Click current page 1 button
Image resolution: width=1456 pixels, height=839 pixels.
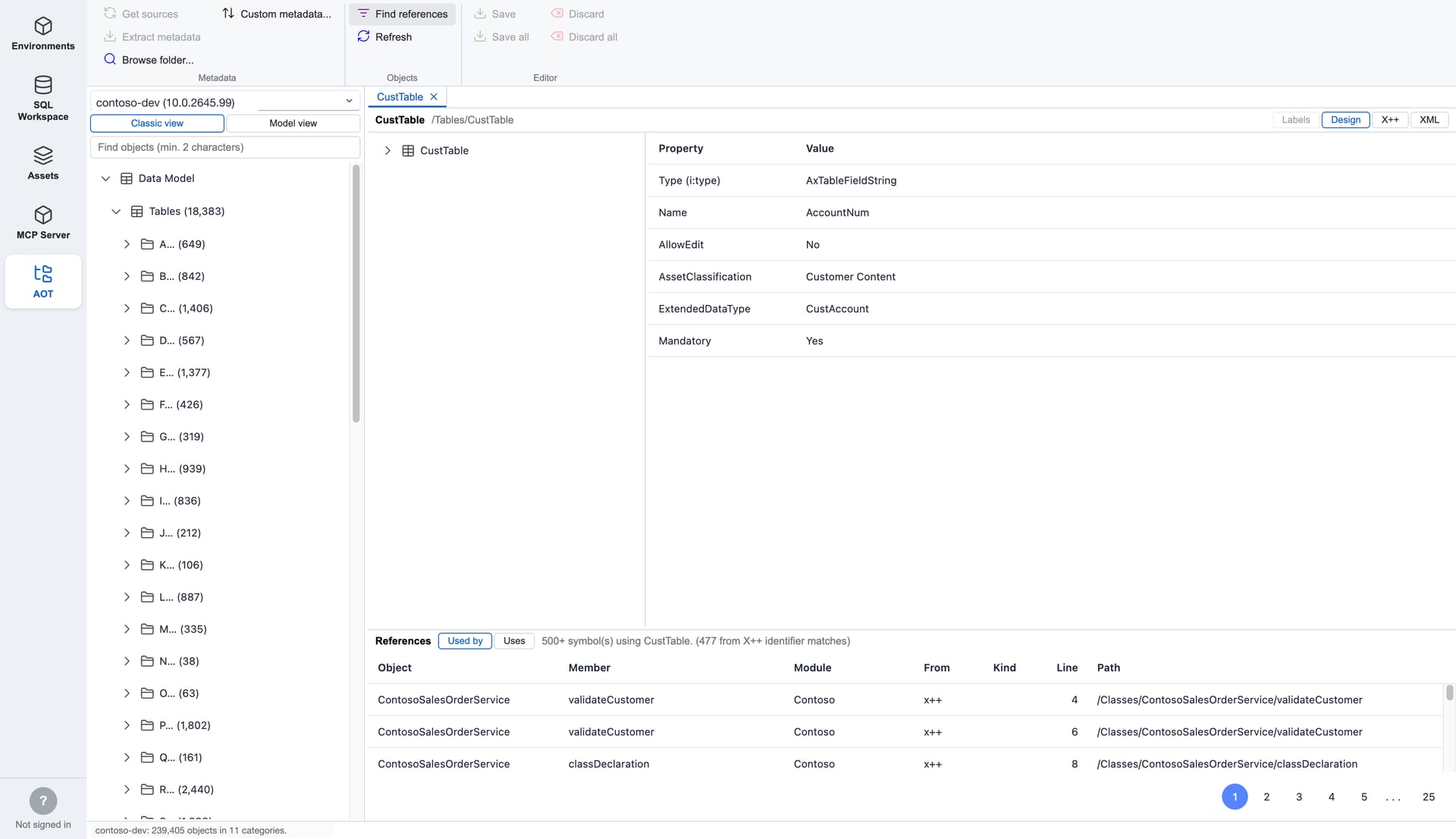point(1235,797)
